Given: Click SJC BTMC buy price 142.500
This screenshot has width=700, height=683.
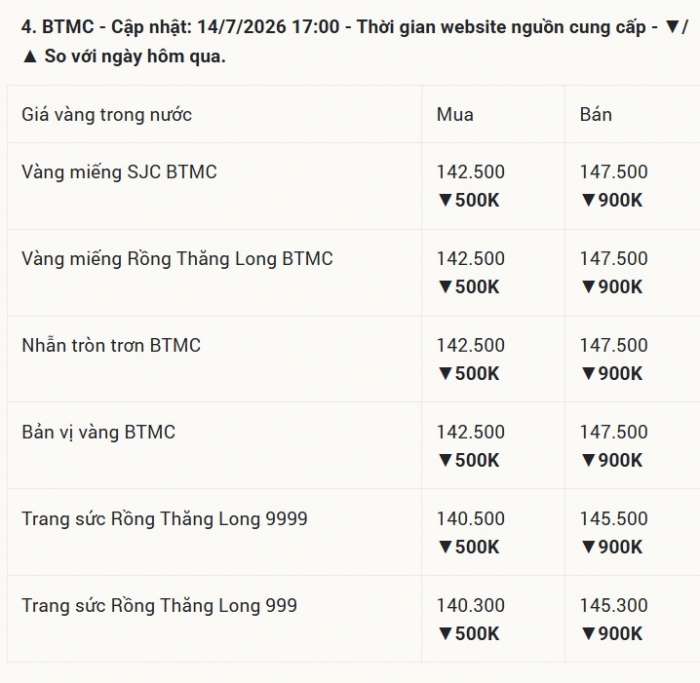Looking at the screenshot, I should (x=471, y=172).
